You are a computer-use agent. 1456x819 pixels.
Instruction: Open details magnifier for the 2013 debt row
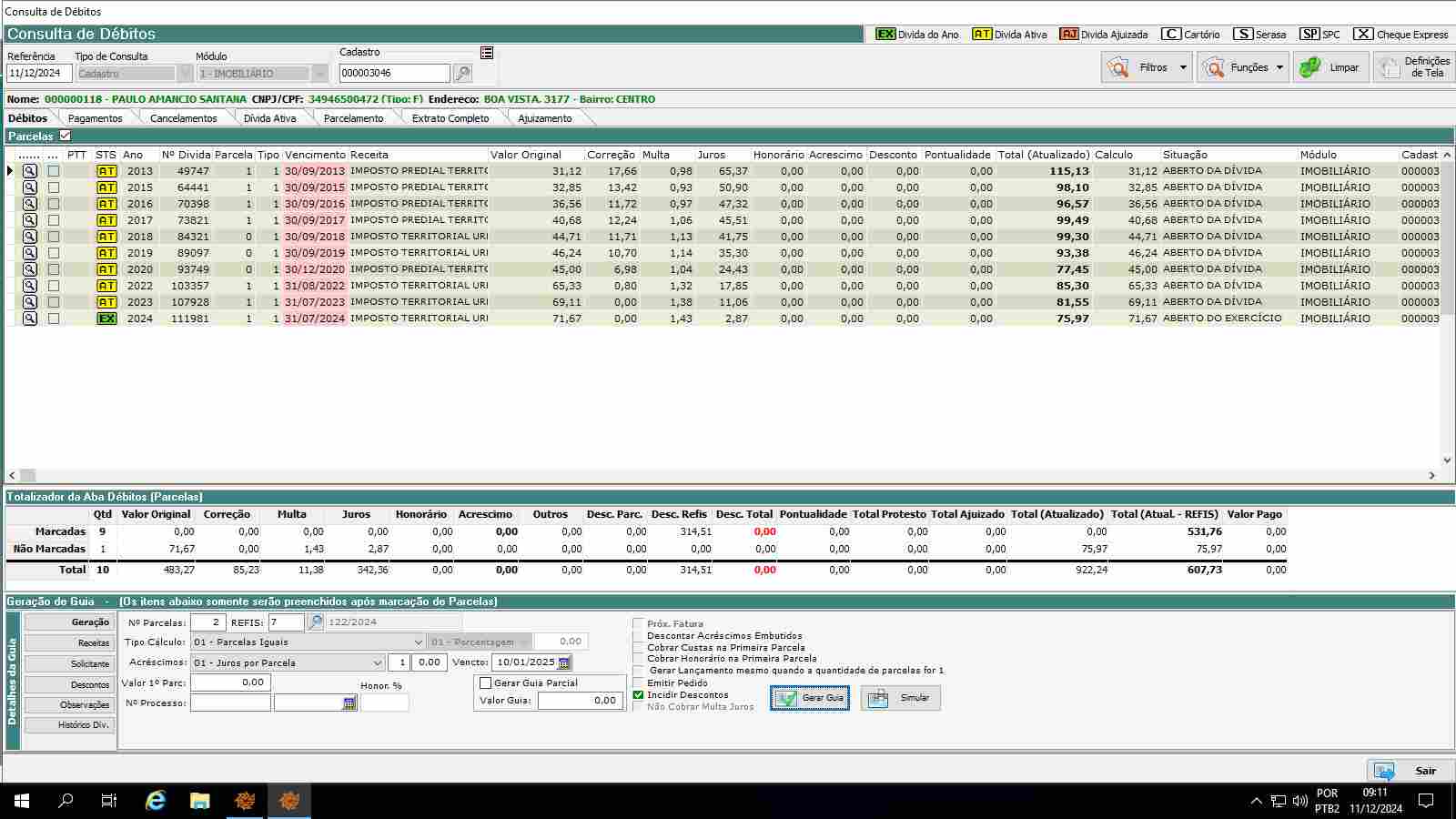click(30, 171)
